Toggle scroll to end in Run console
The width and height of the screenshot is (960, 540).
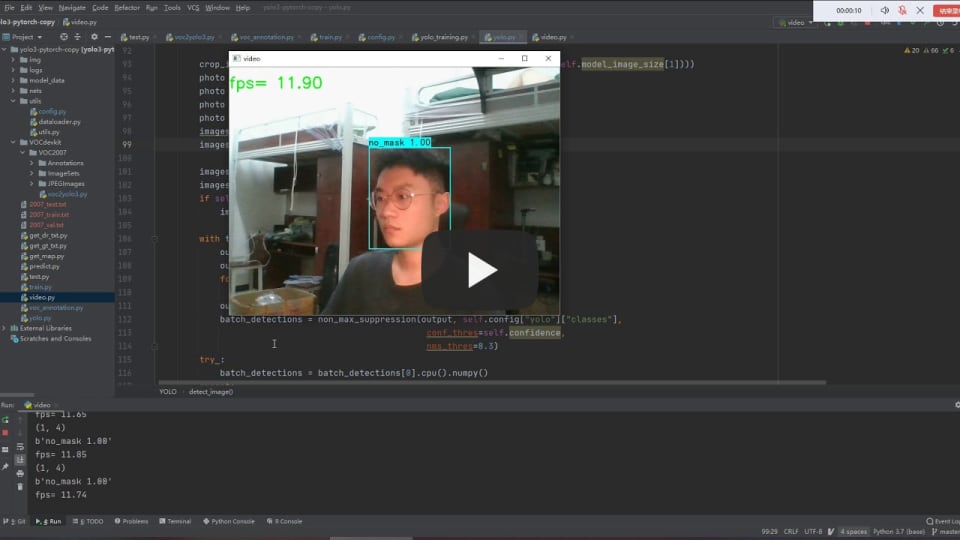pyautogui.click(x=20, y=460)
